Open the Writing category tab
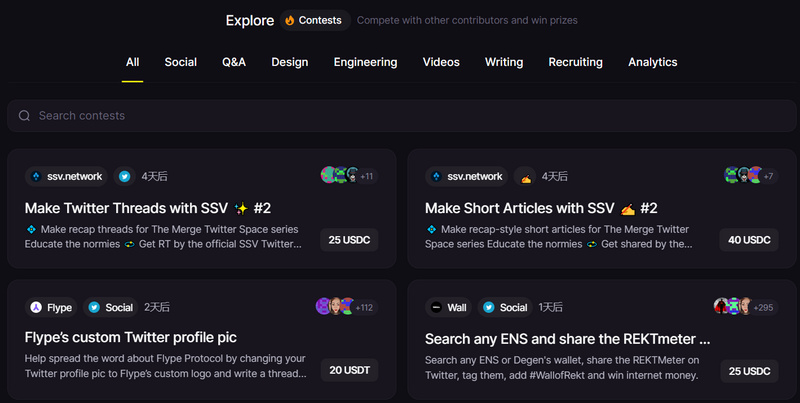 click(x=504, y=62)
